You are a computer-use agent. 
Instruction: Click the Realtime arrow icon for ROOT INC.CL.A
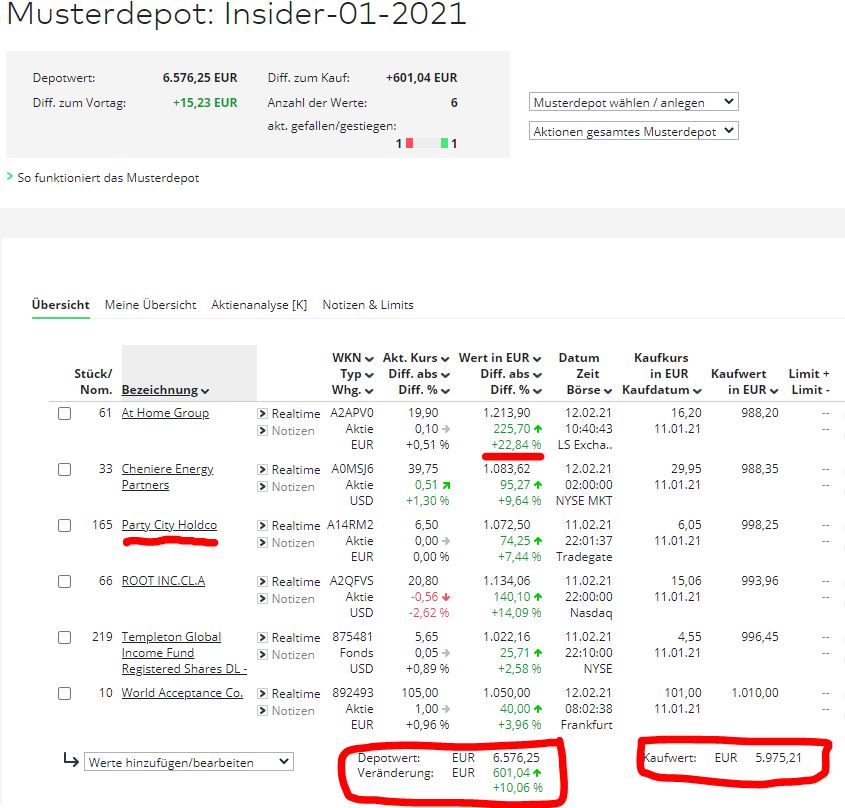click(x=262, y=582)
